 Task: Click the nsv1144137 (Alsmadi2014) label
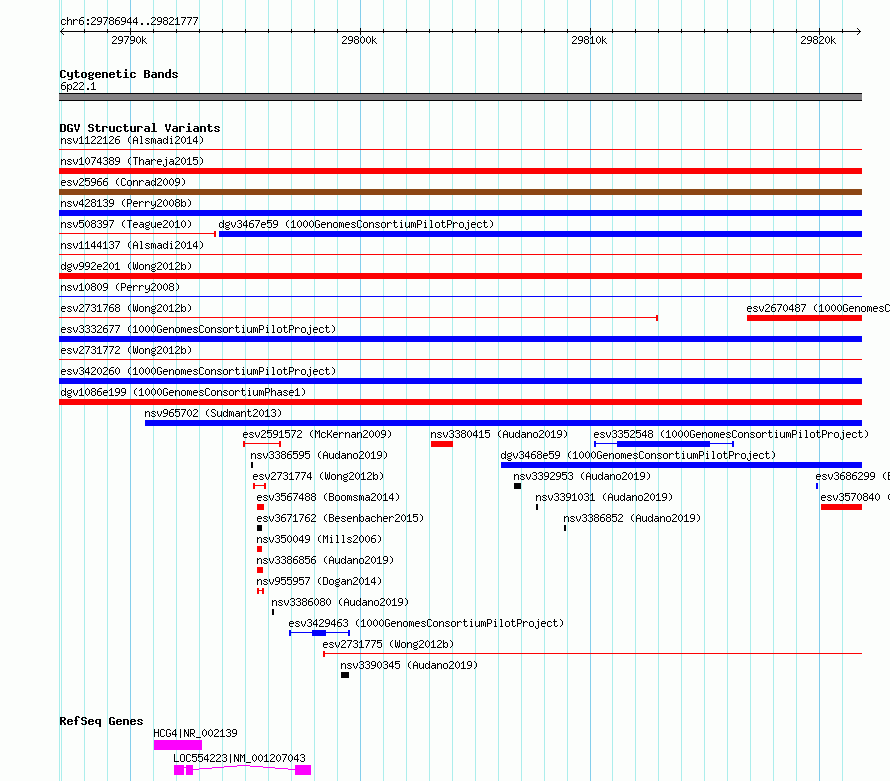point(132,245)
